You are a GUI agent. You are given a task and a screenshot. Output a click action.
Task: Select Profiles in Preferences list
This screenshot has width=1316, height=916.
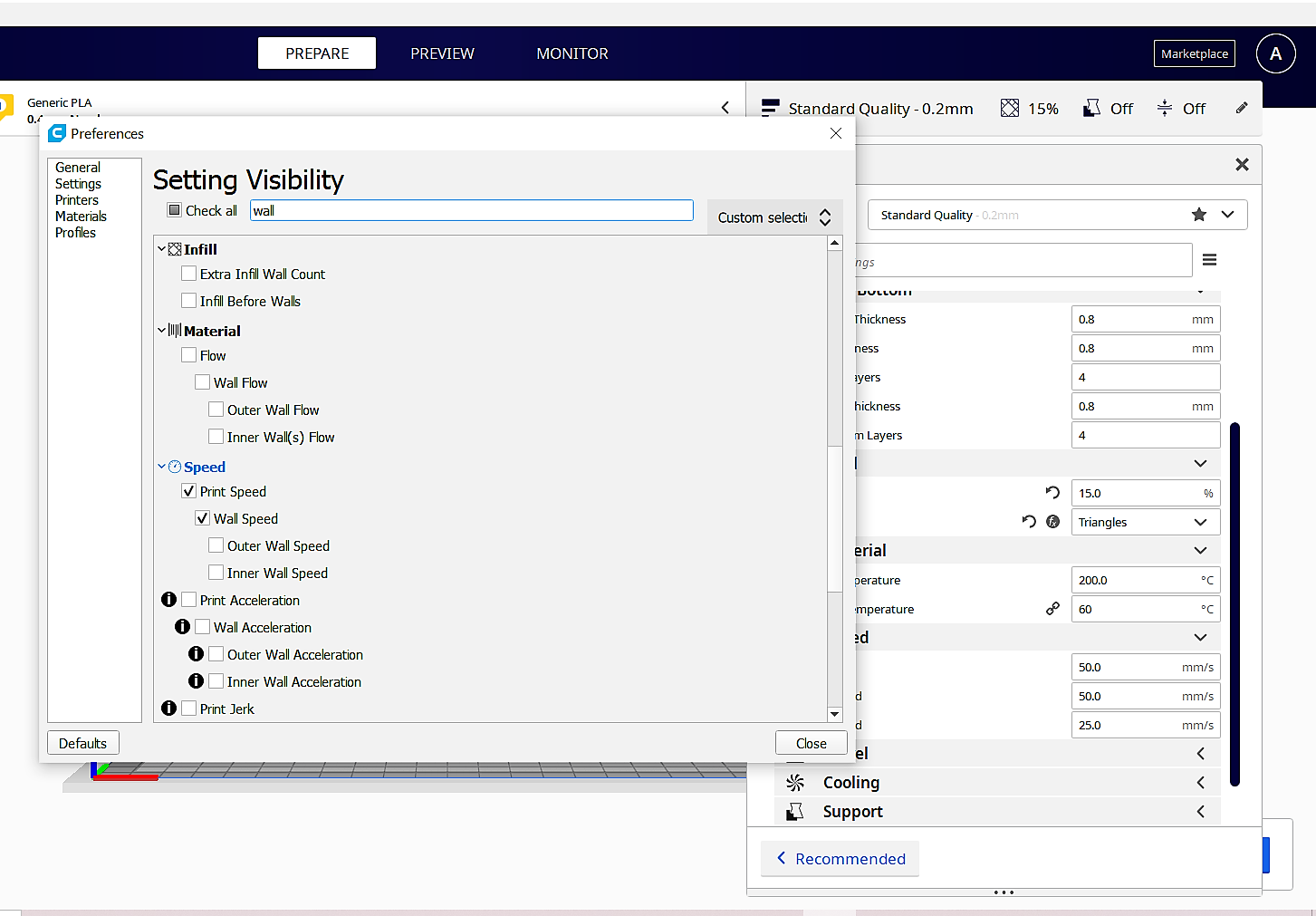[75, 233]
